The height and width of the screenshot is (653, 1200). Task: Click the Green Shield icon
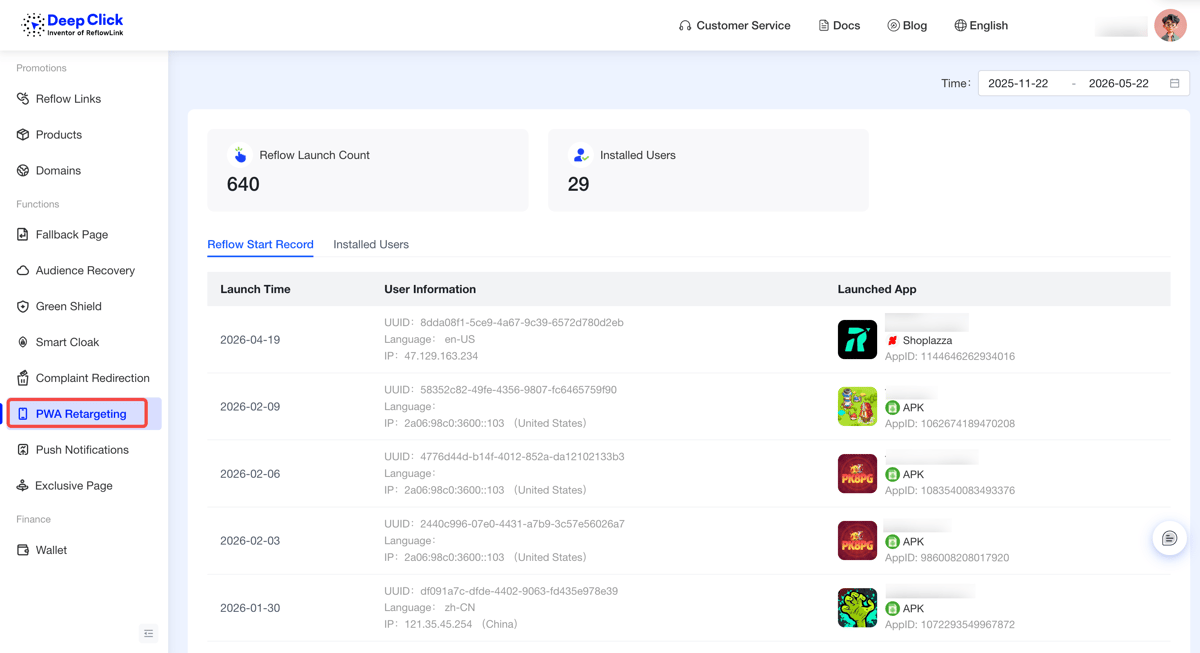click(23, 307)
